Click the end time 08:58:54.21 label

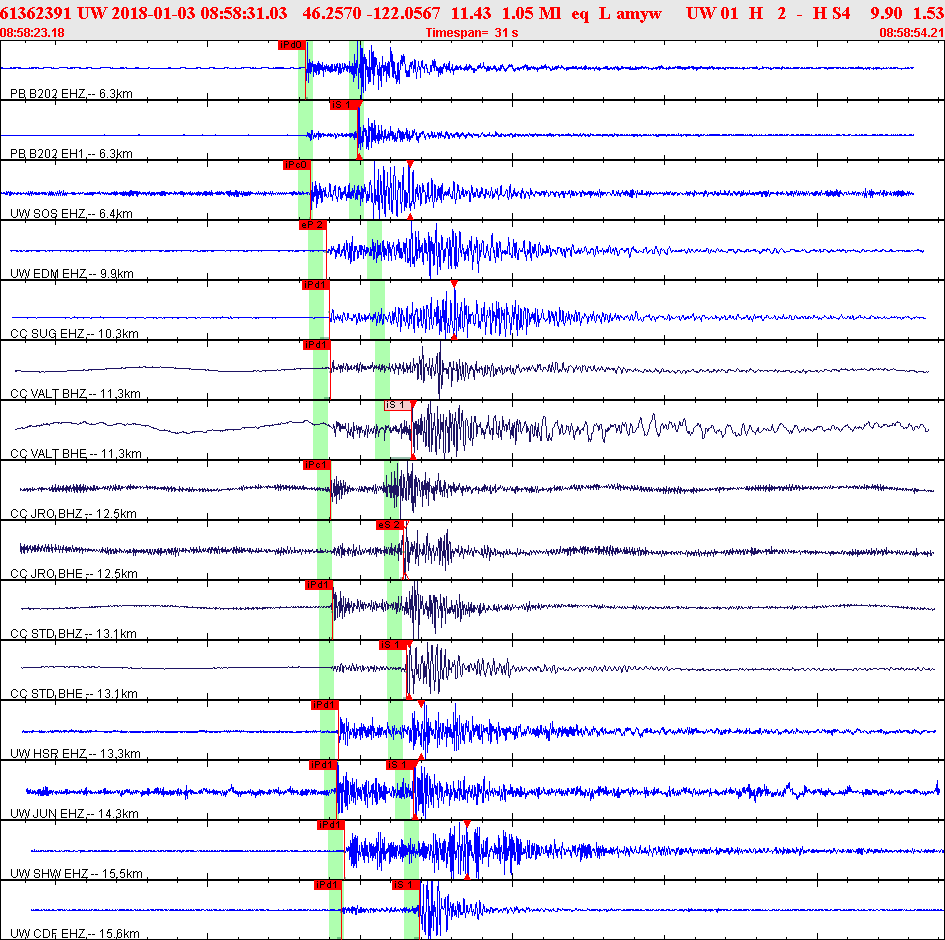coord(912,33)
